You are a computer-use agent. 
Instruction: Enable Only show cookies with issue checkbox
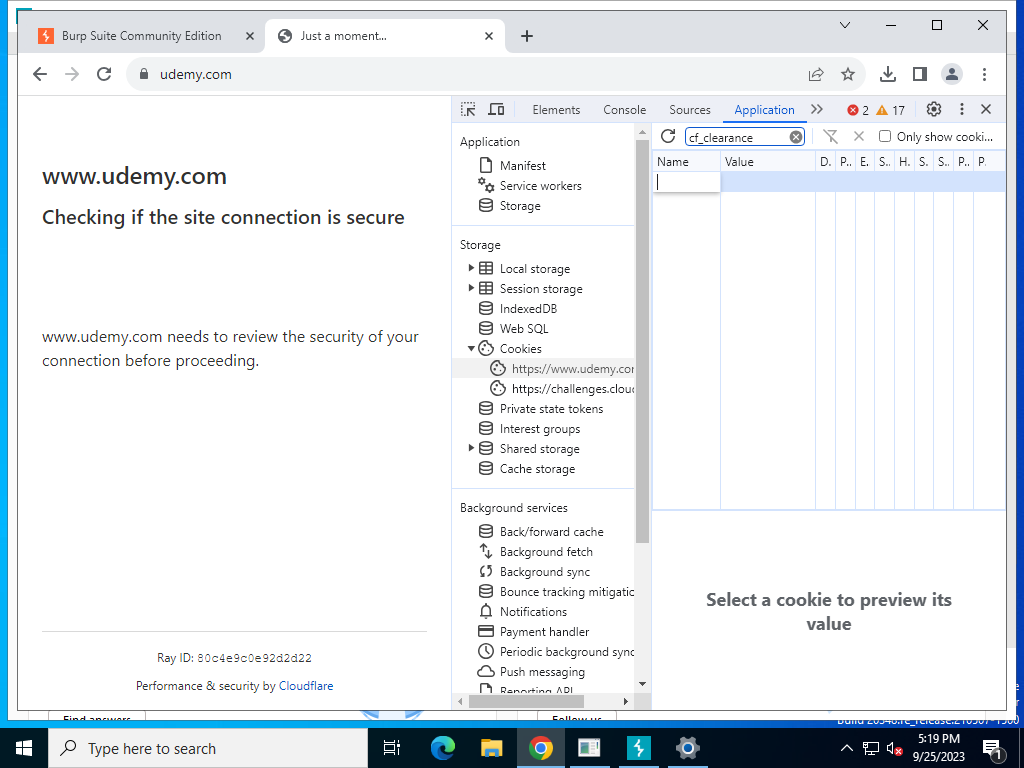(x=885, y=136)
